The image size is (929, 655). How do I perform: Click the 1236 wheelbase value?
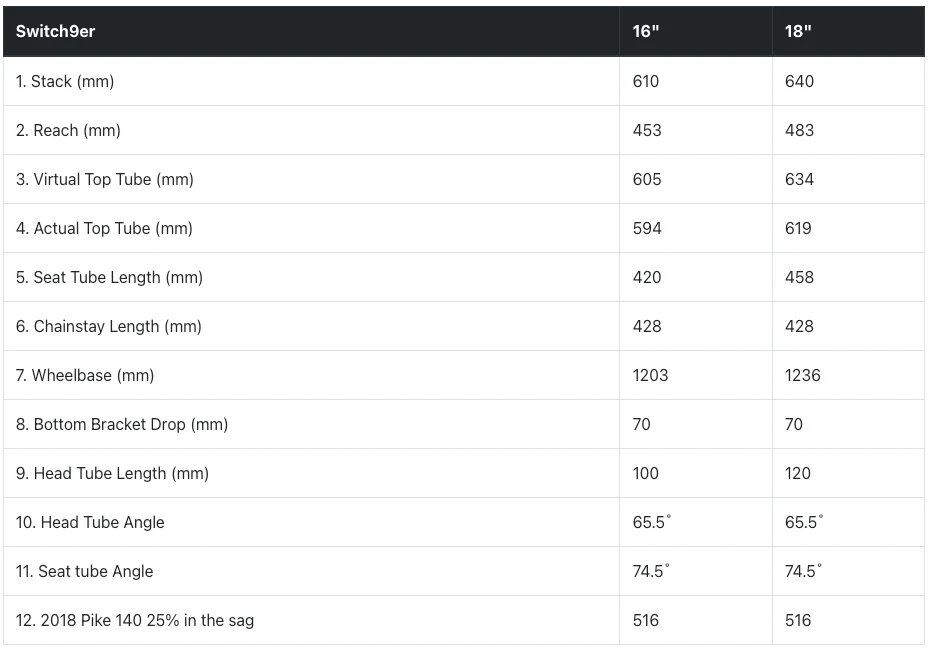[803, 375]
